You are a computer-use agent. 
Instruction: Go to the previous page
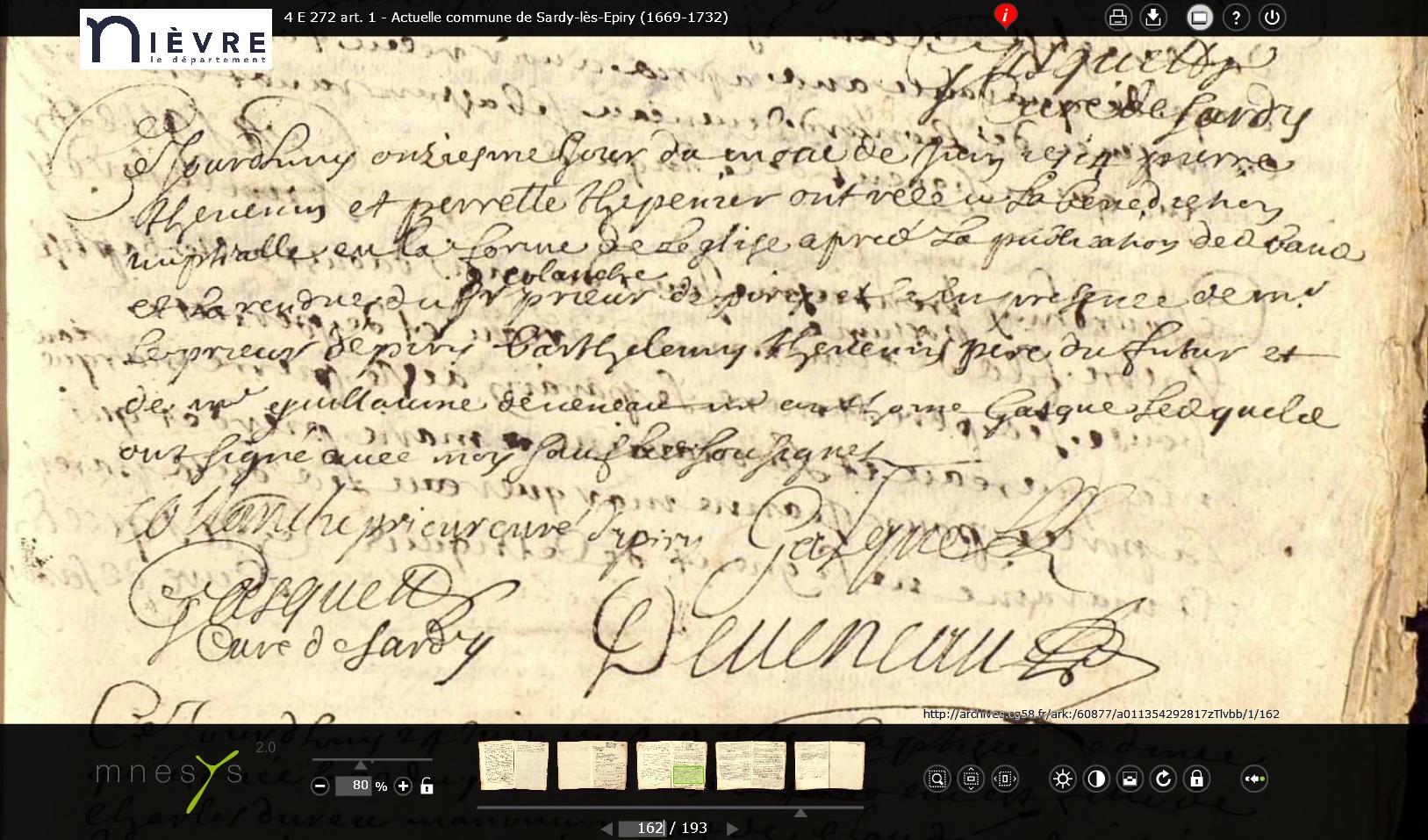pos(606,828)
